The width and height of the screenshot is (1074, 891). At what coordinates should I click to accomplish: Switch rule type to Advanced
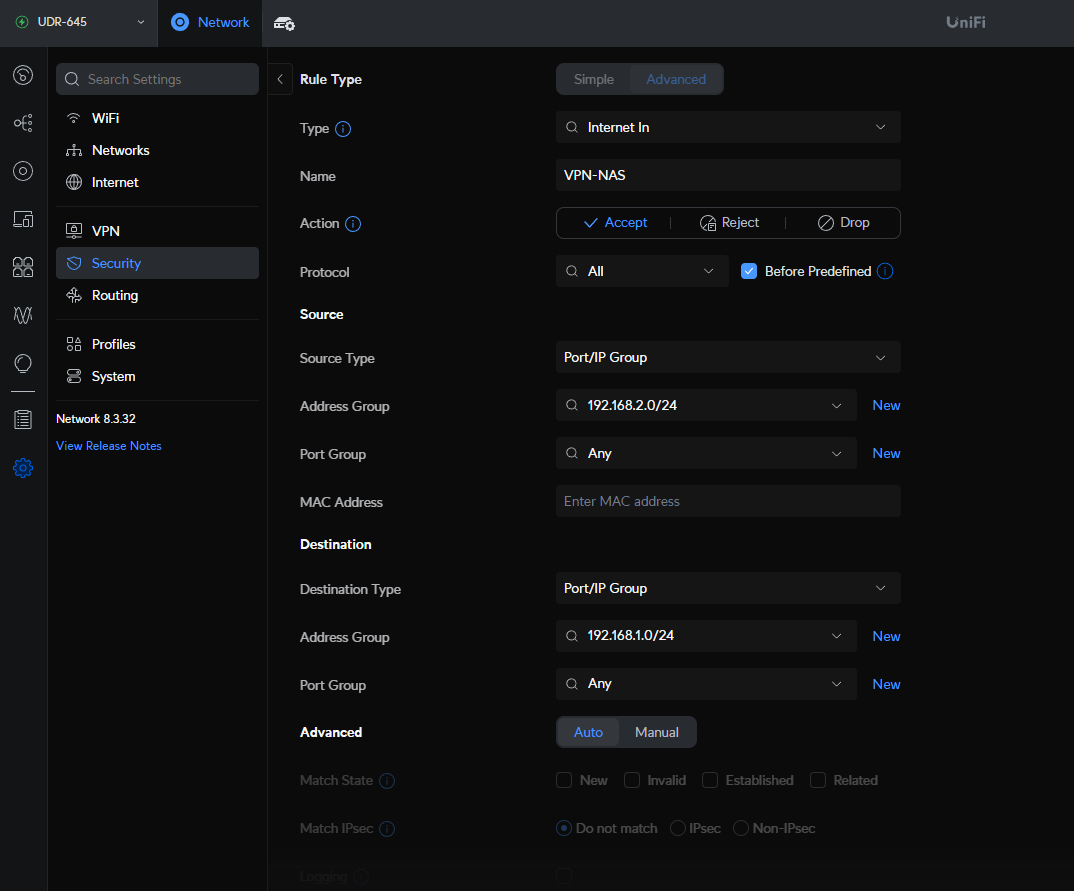point(676,79)
